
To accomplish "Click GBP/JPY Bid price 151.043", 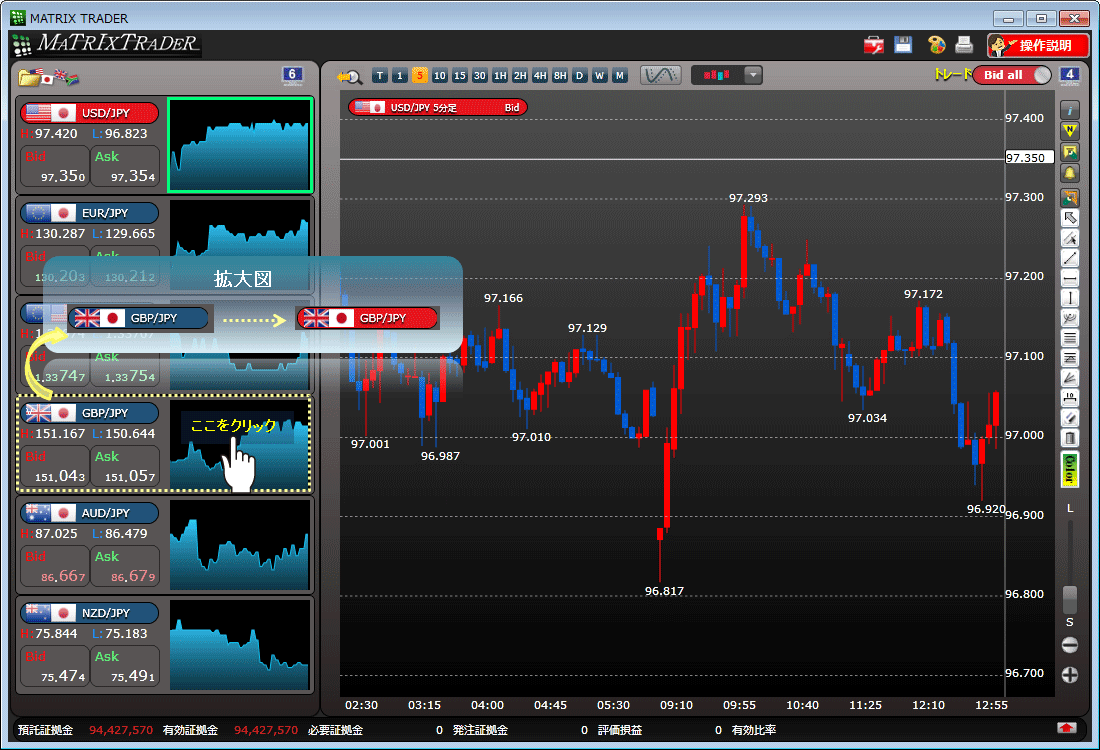I will pos(55,467).
